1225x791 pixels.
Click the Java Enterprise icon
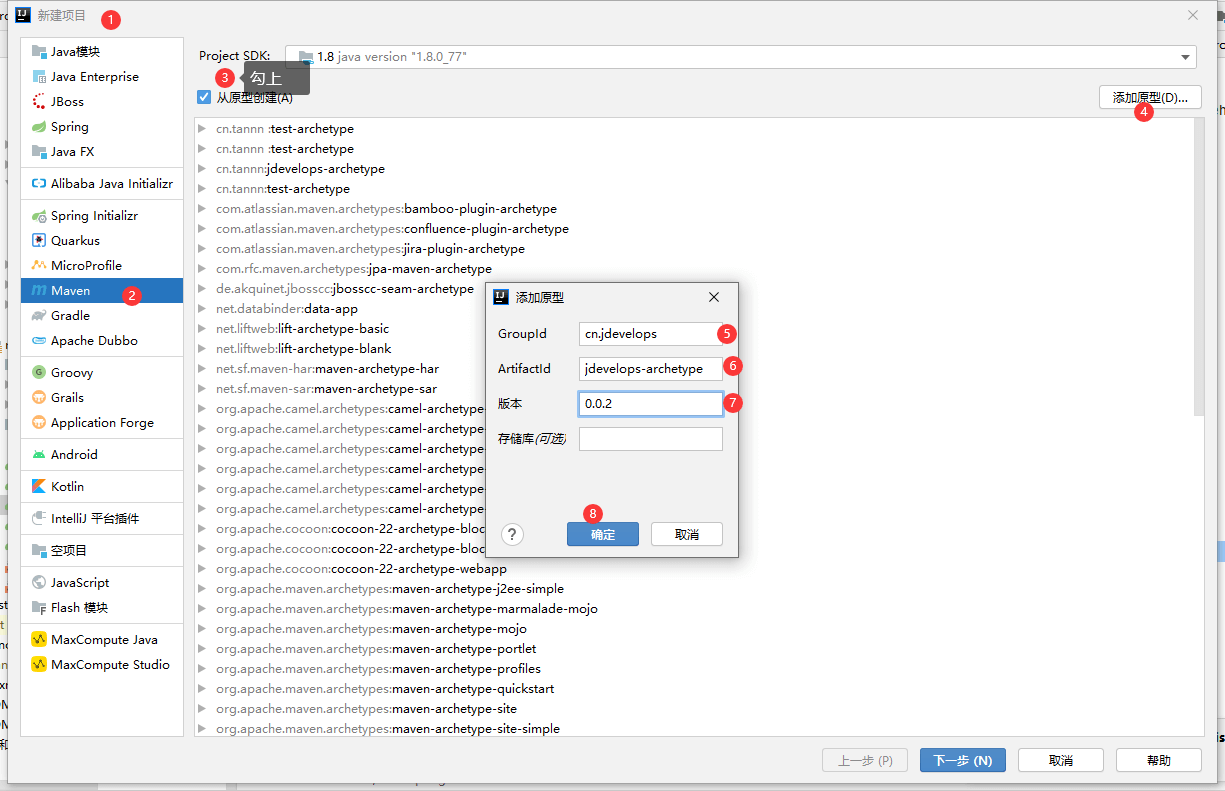click(39, 77)
